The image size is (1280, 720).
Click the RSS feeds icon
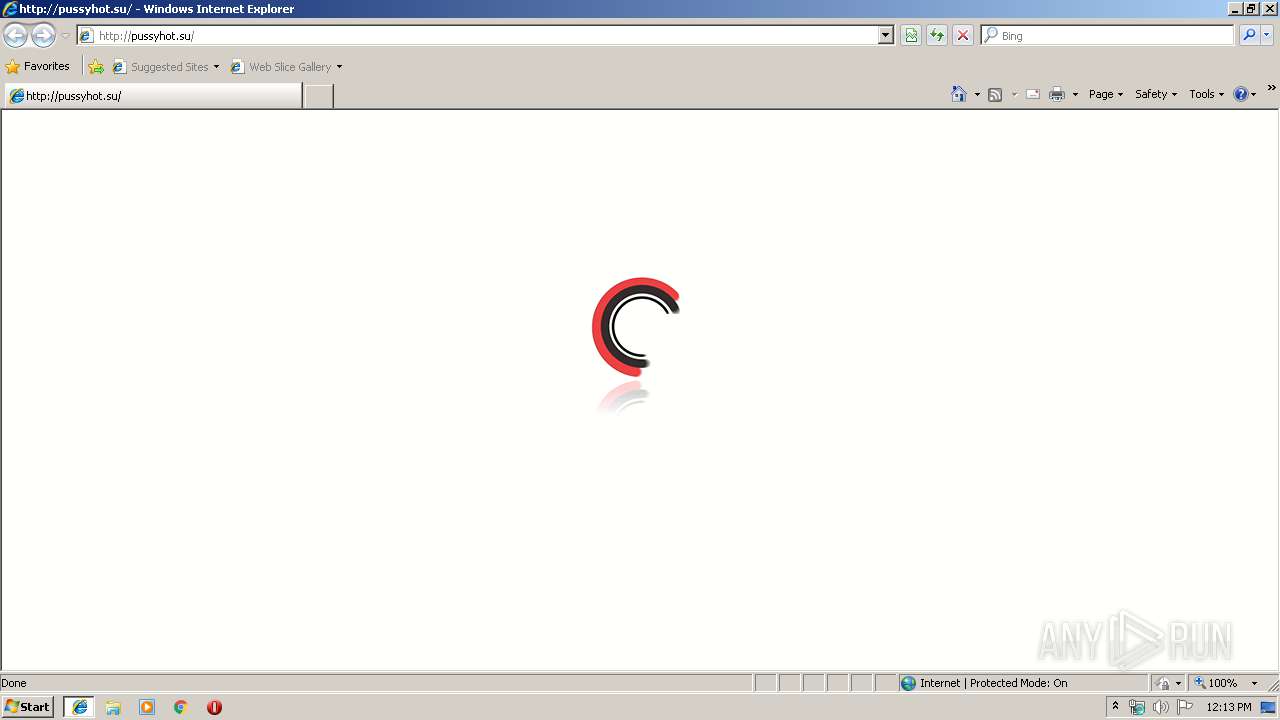pos(995,94)
